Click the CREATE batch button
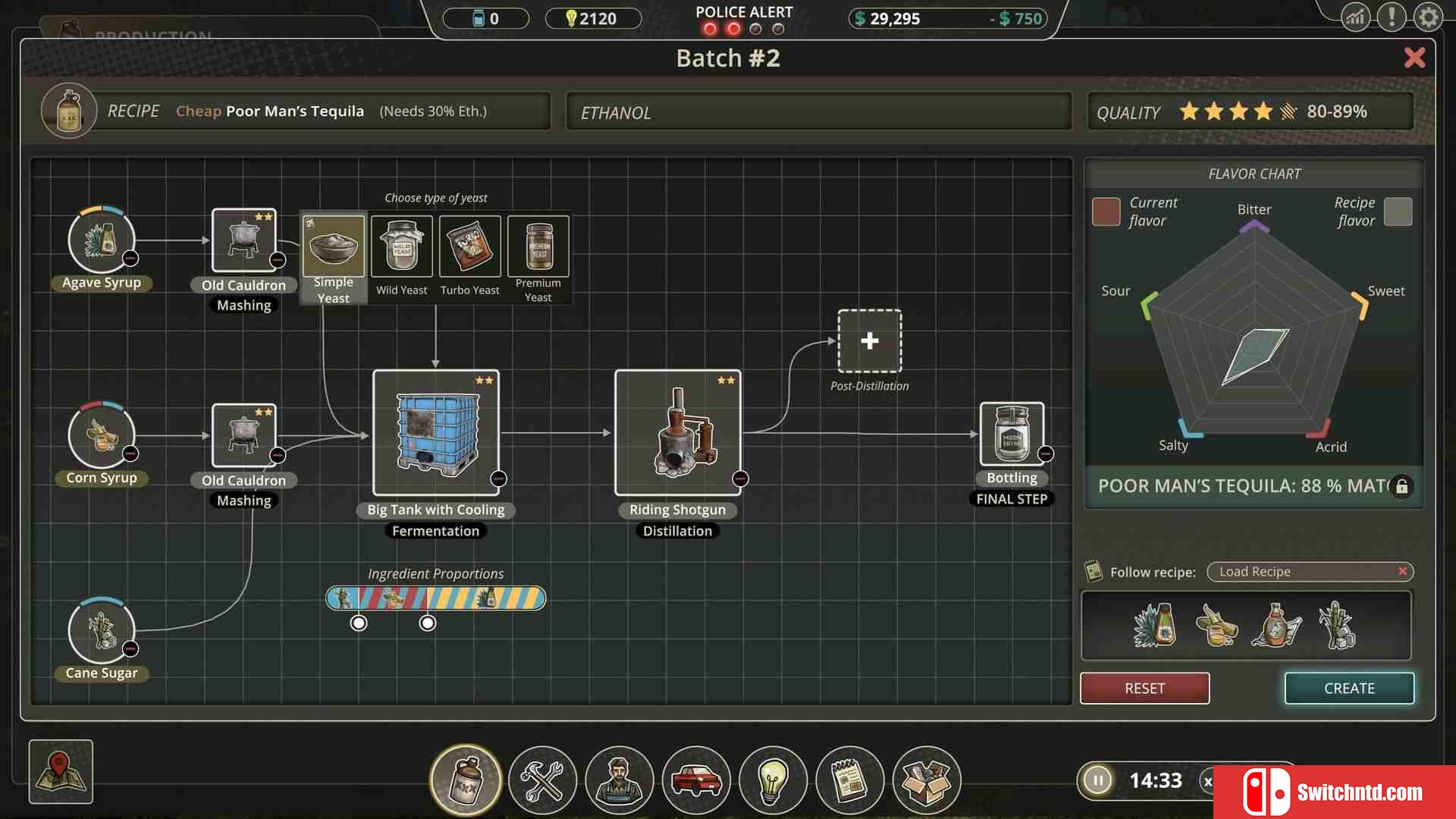Viewport: 1456px width, 819px height. pos(1349,688)
